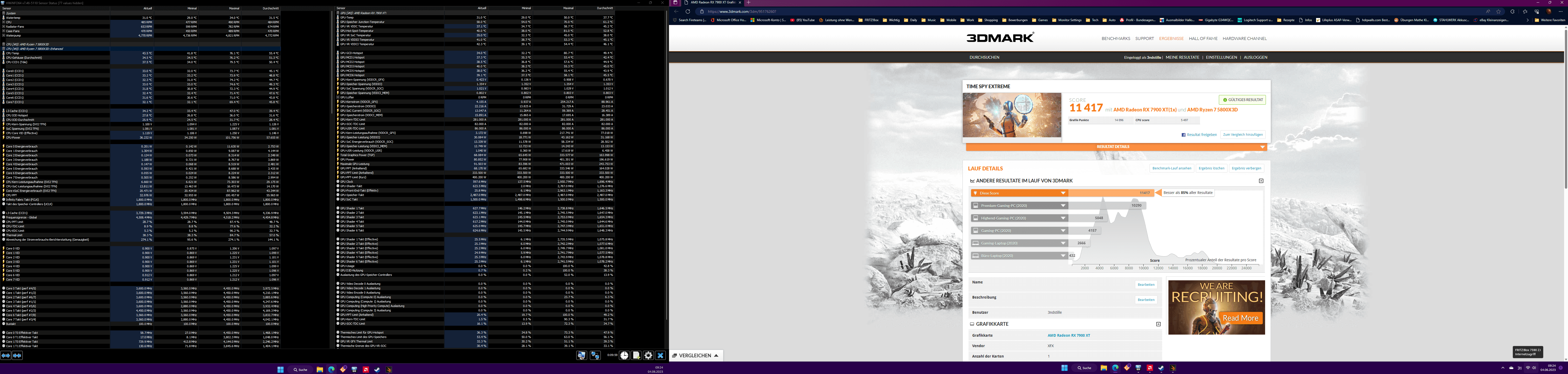Close HWiNFO sensors with blue X icon
The height and width of the screenshot is (374, 1568).
pyautogui.click(x=660, y=355)
